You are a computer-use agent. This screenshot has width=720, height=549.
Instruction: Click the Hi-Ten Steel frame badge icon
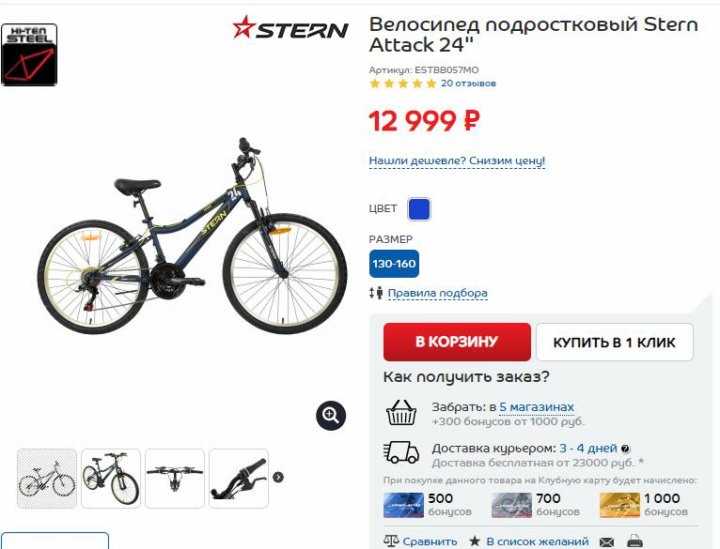29,55
